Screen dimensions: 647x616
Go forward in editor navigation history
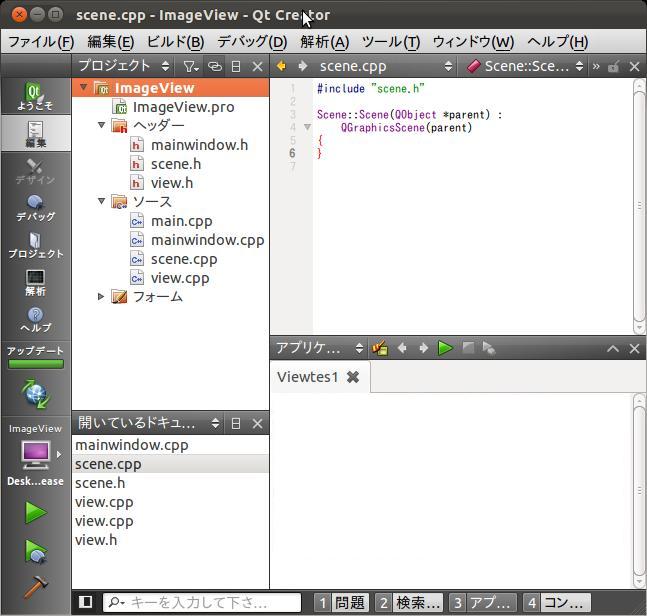[302, 66]
